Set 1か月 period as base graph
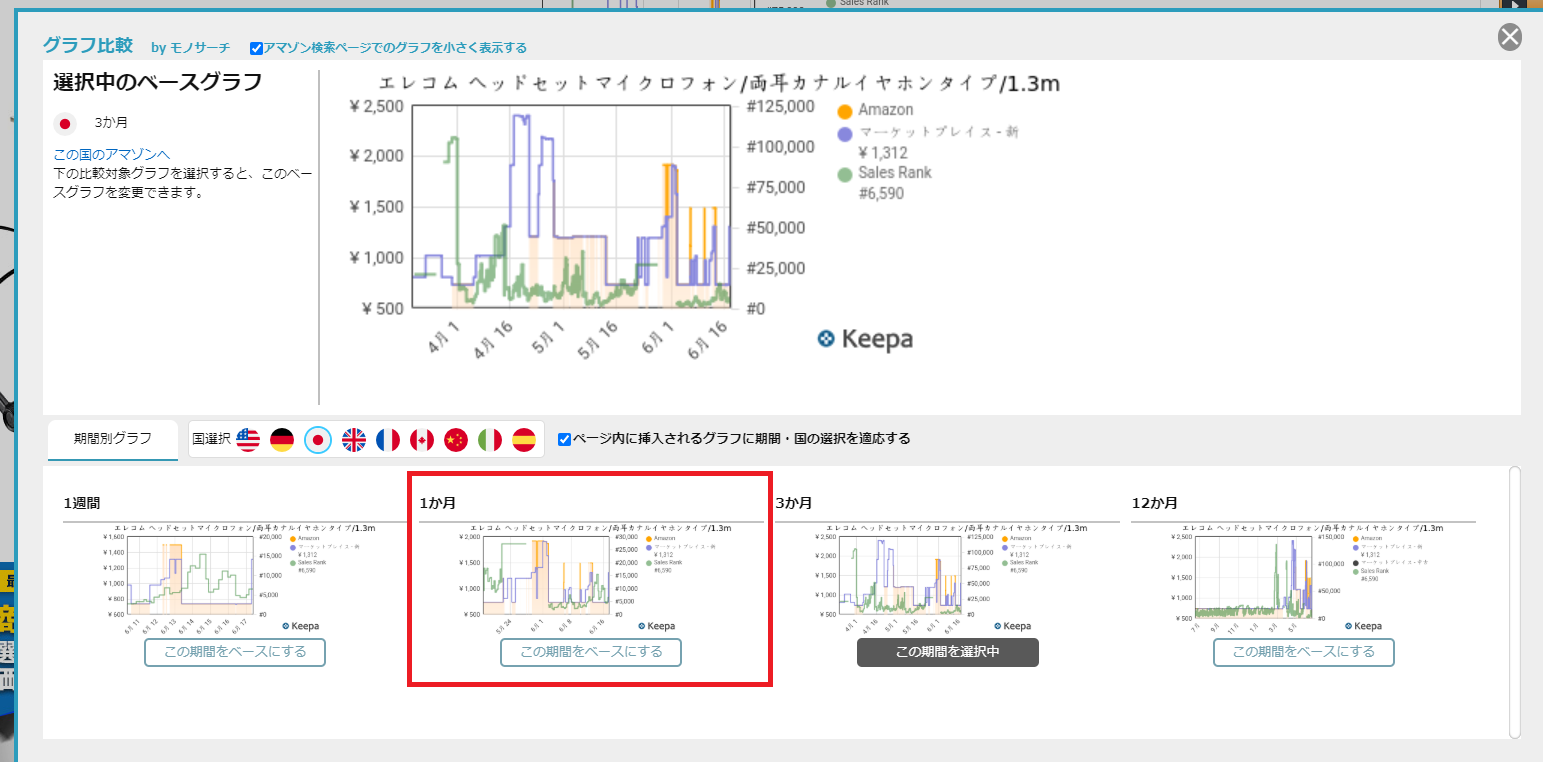1543x762 pixels. click(591, 652)
